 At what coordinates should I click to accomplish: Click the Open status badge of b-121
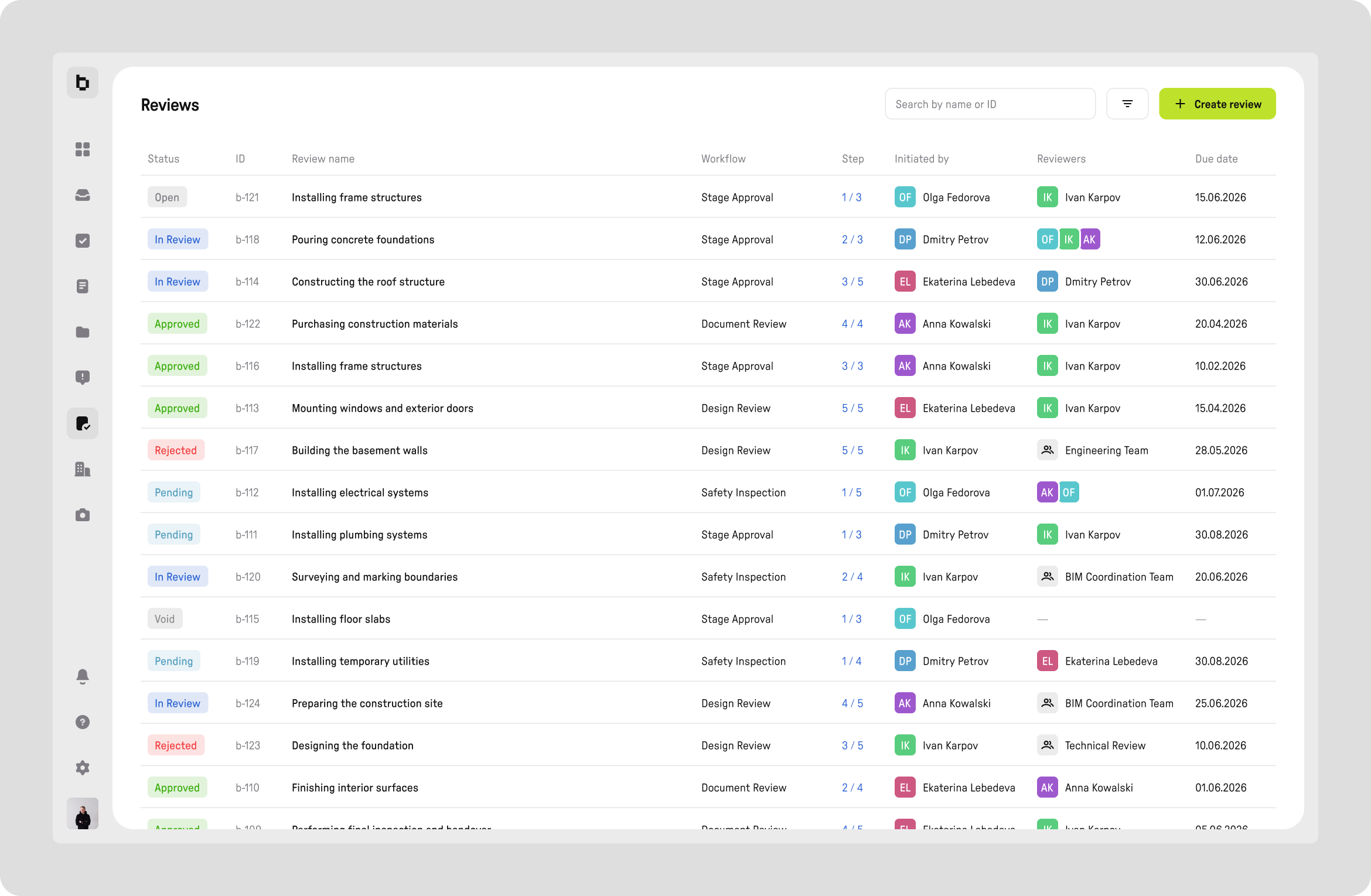pos(167,197)
